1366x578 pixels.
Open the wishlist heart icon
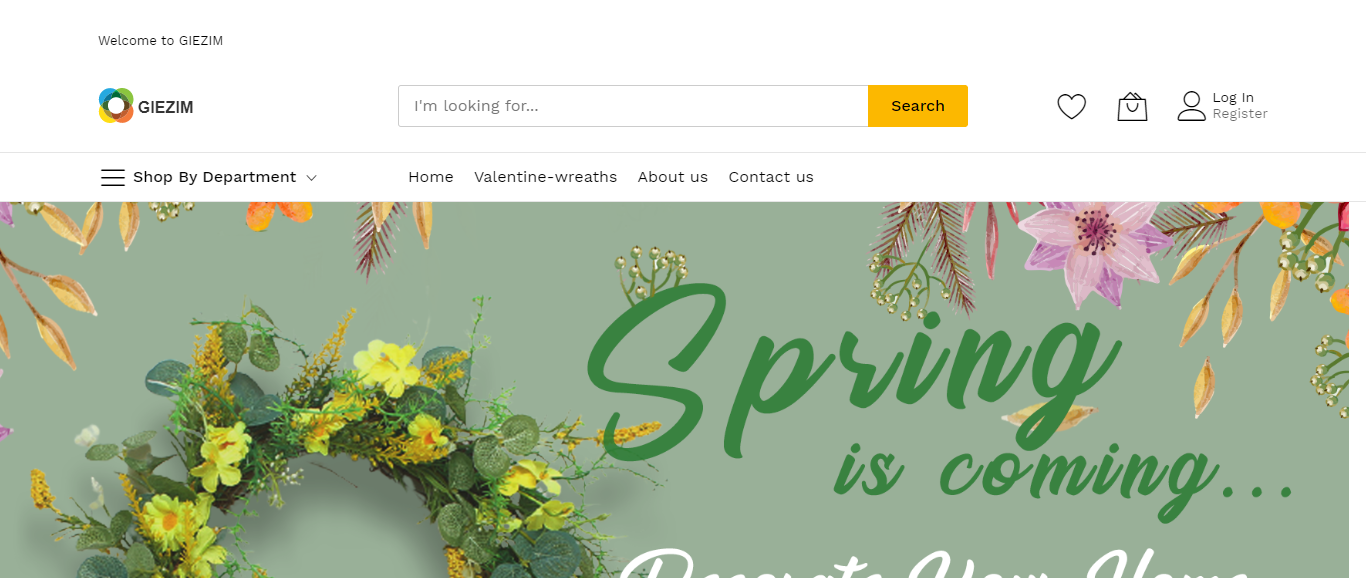coord(1071,106)
